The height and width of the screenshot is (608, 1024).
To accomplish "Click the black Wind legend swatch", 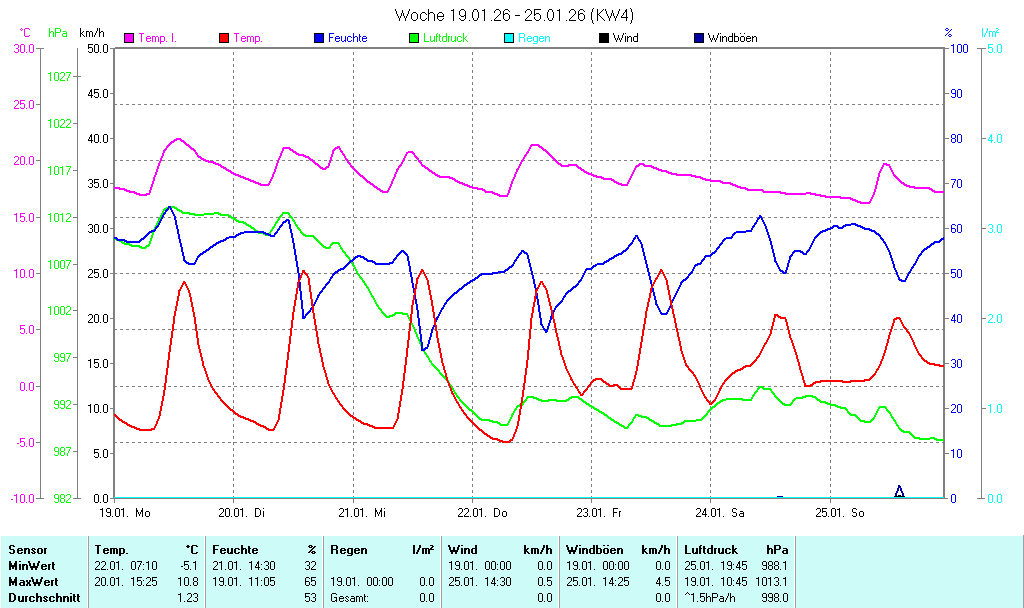I will [x=604, y=38].
